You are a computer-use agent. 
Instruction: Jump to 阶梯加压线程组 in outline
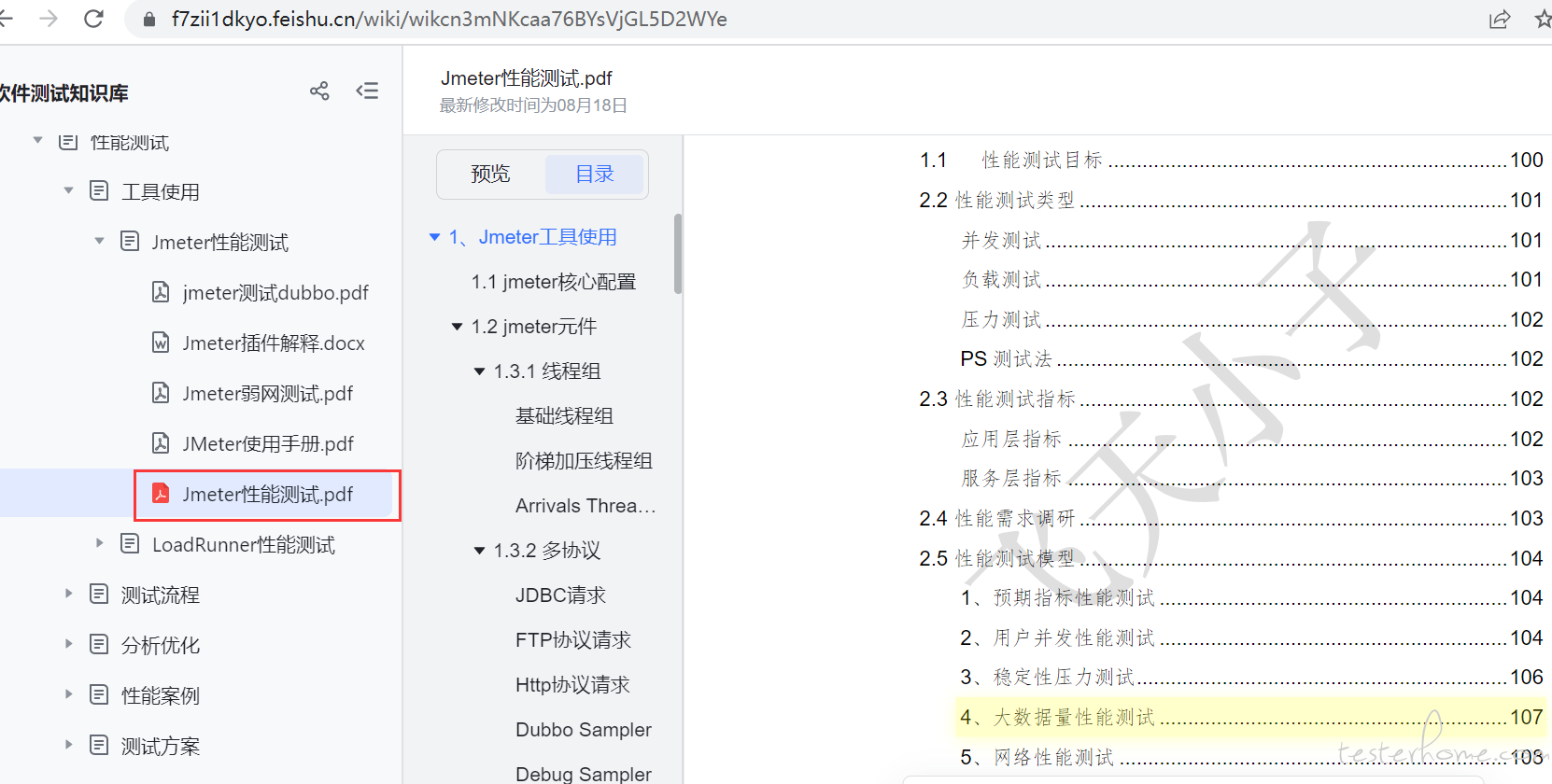coord(584,461)
